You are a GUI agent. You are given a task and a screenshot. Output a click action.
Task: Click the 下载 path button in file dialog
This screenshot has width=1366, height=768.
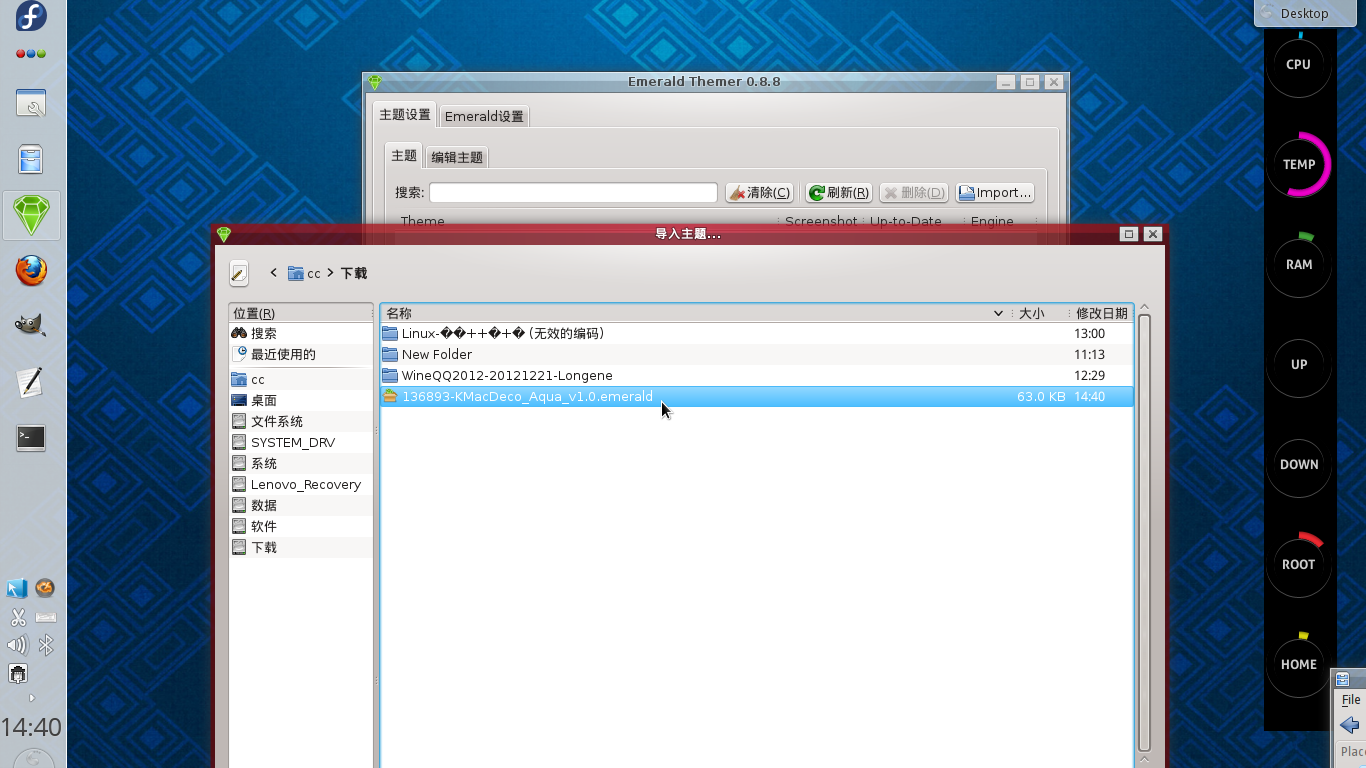(354, 273)
